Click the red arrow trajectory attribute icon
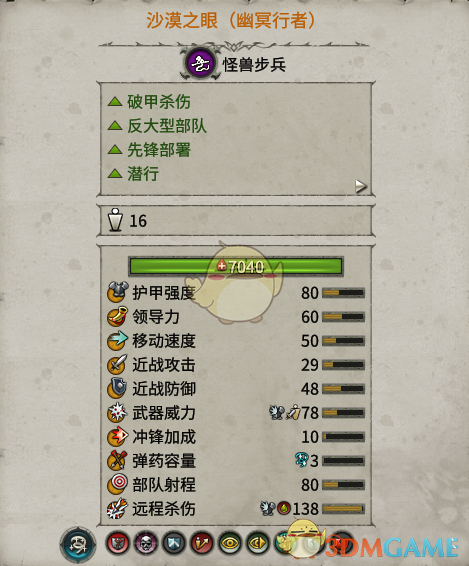469x566 pixels. 201,543
